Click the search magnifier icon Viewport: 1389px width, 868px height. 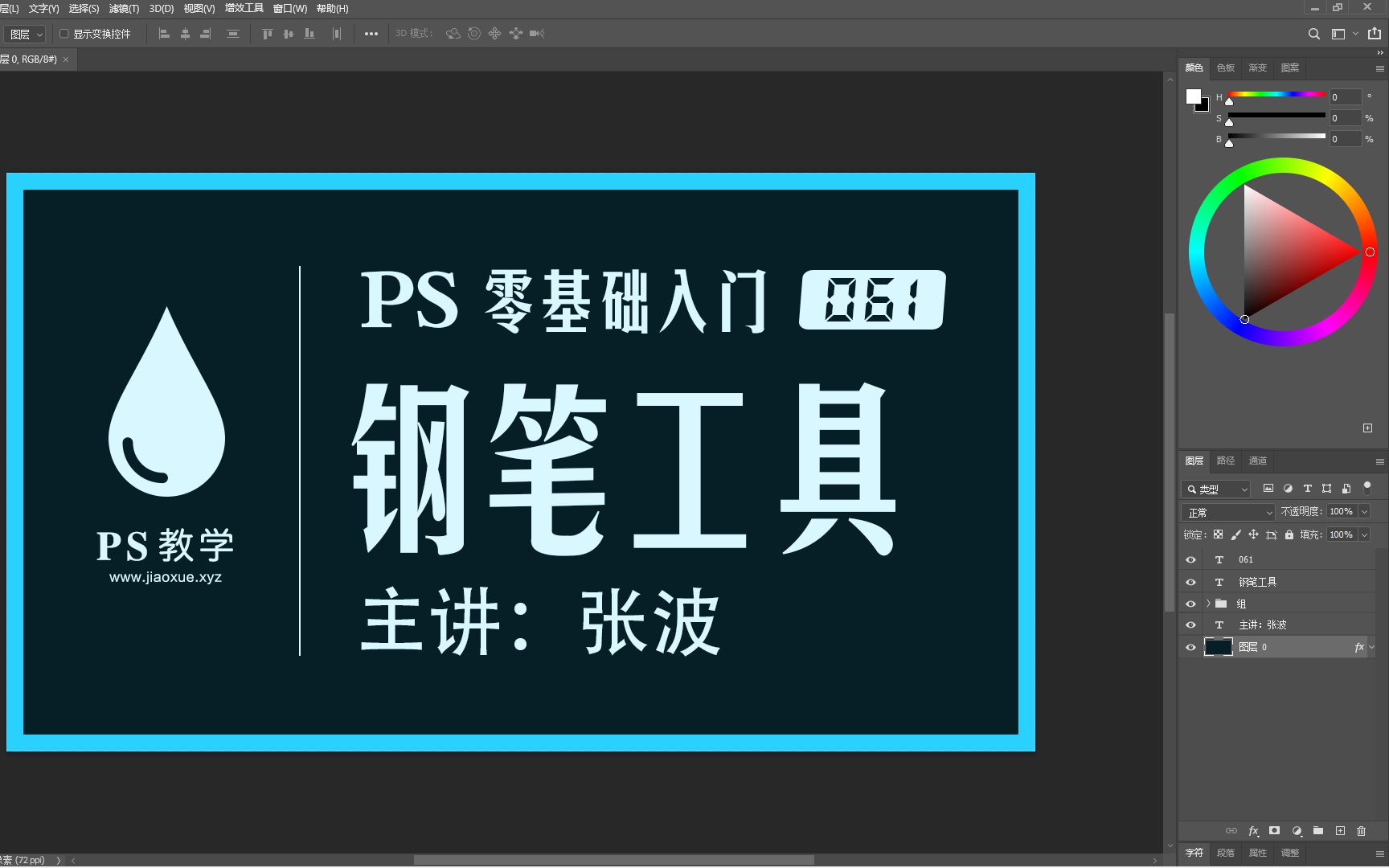[1314, 34]
